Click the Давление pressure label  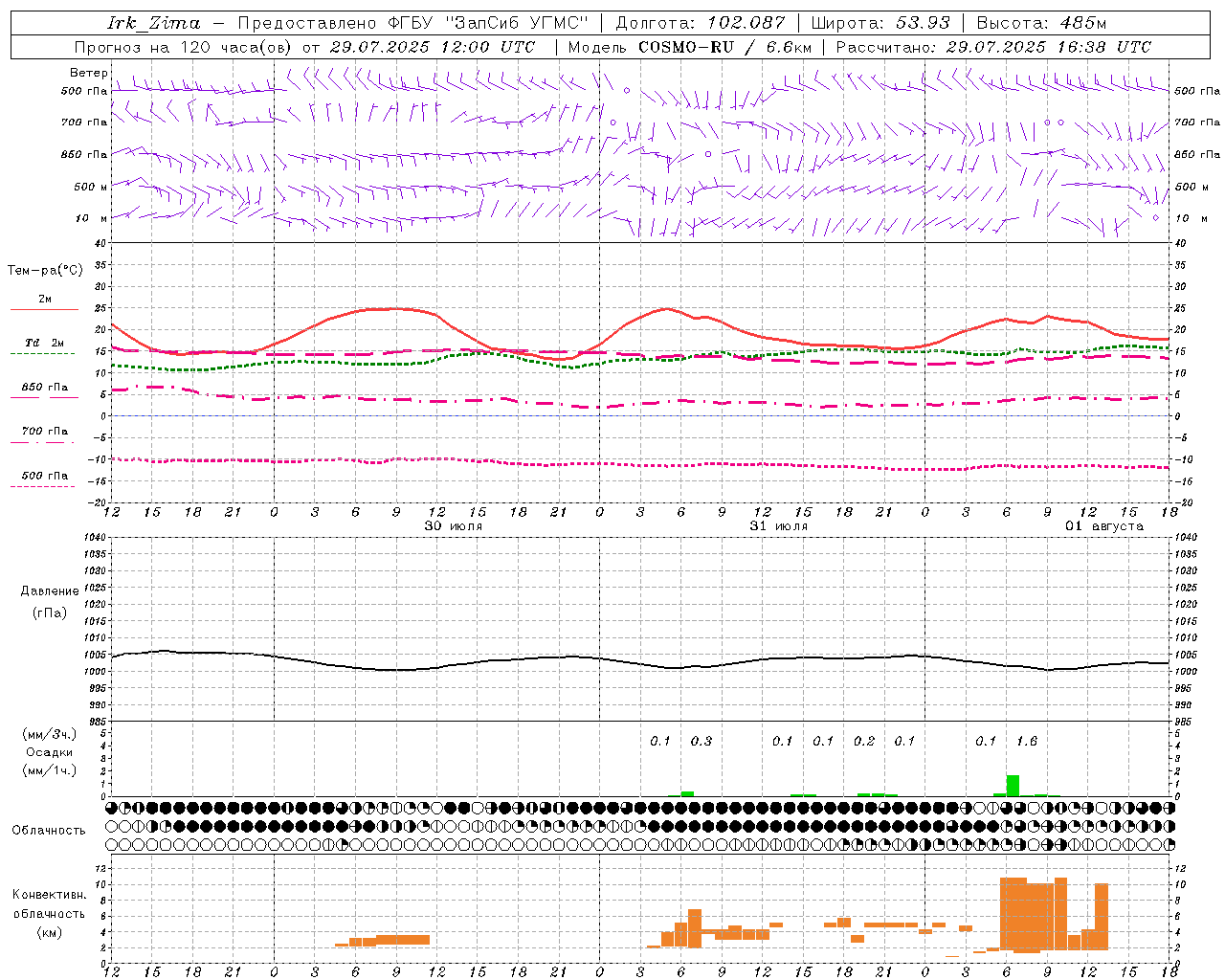tap(50, 591)
